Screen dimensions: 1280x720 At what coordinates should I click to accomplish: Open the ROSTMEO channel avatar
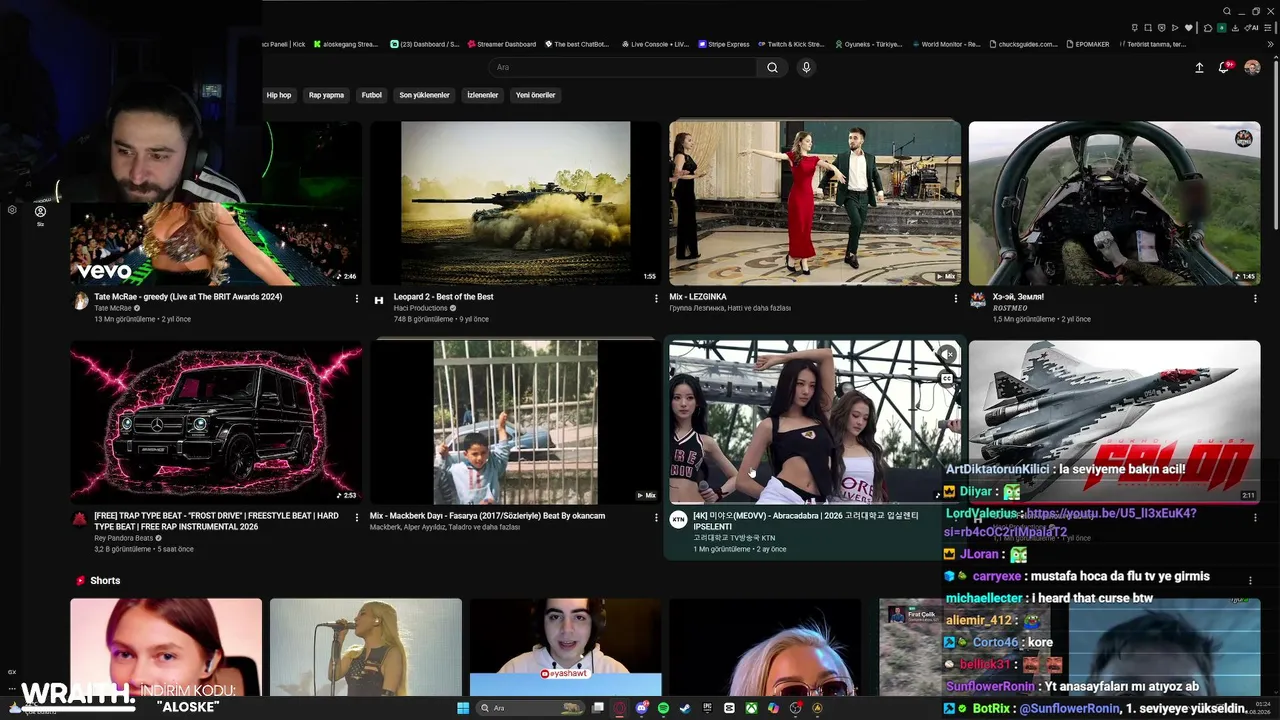point(978,301)
